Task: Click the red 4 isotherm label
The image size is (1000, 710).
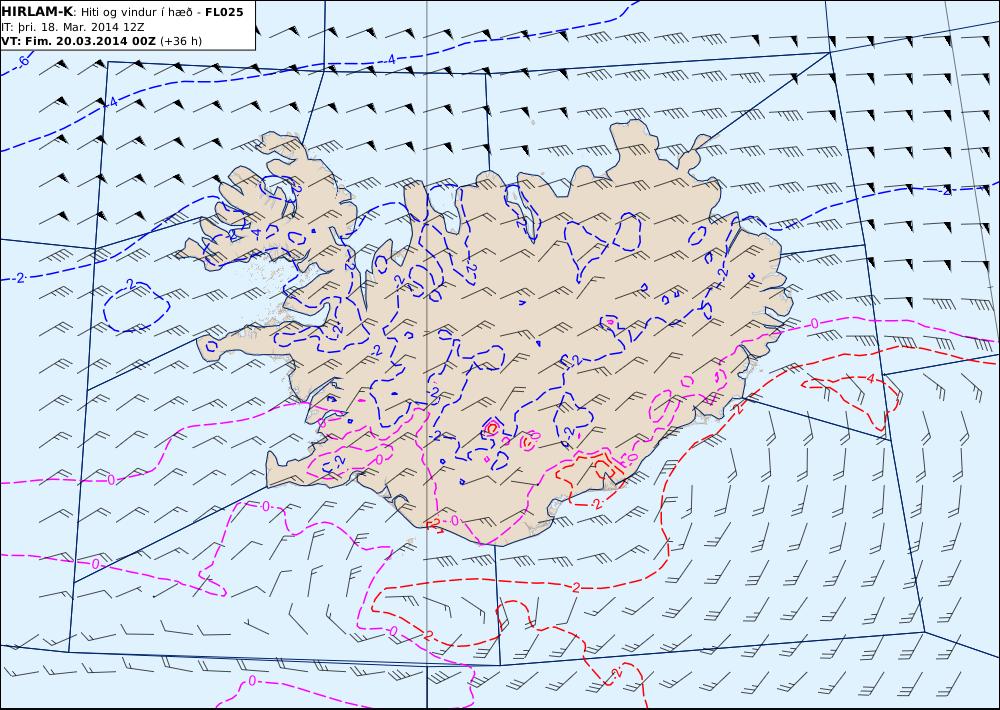Action: (x=871, y=379)
